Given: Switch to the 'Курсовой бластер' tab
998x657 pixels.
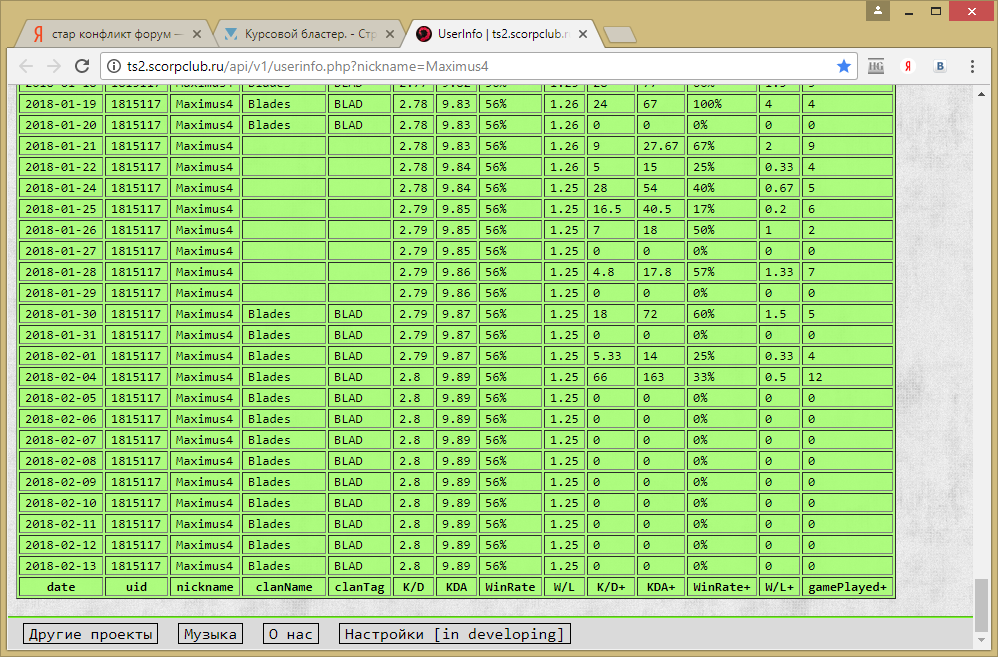Looking at the screenshot, I should point(311,34).
